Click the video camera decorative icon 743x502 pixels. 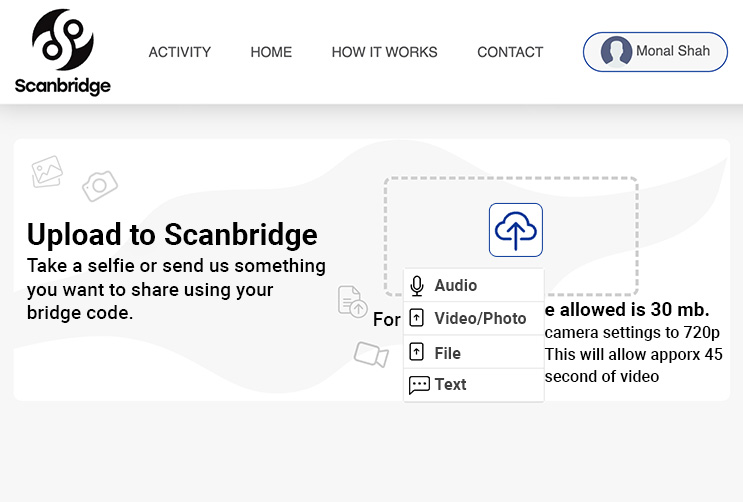371,354
